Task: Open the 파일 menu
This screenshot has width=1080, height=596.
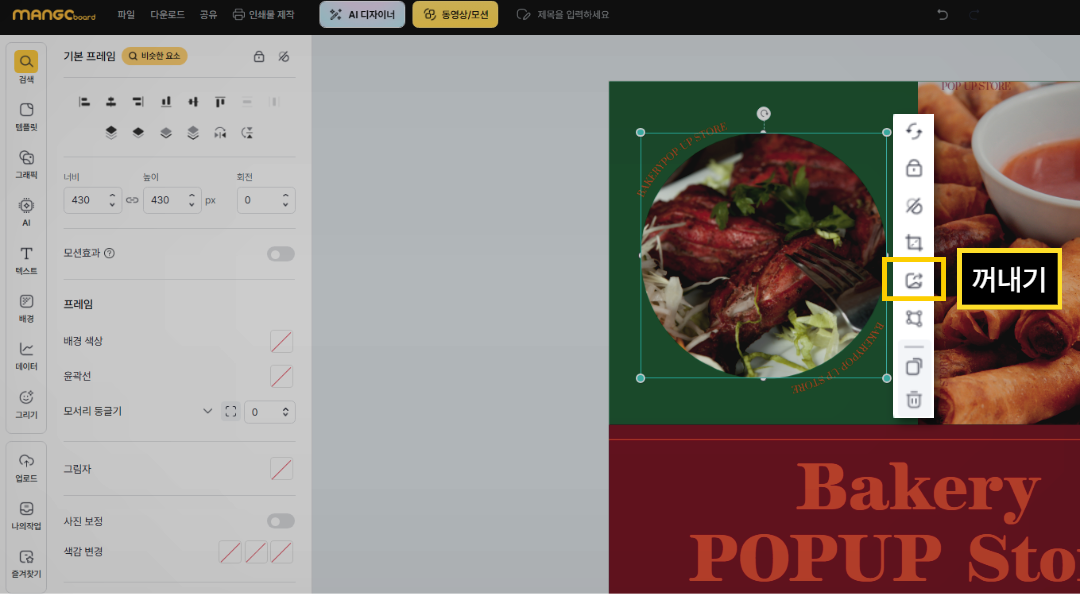Action: 126,15
